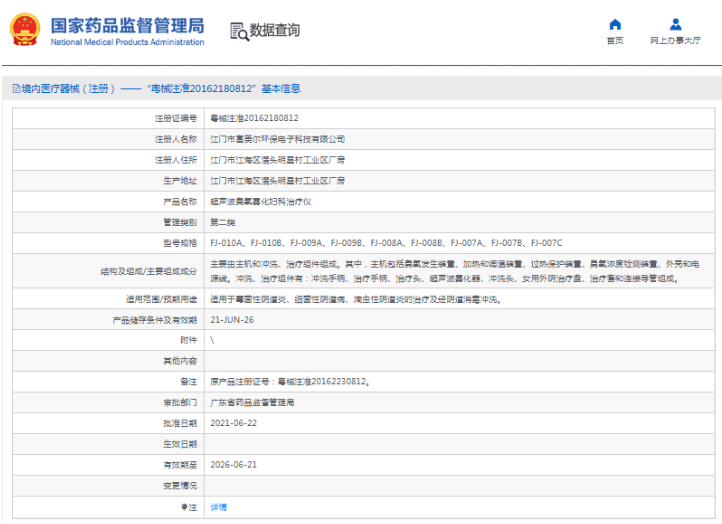Click 其他内容 row label

coord(180,361)
